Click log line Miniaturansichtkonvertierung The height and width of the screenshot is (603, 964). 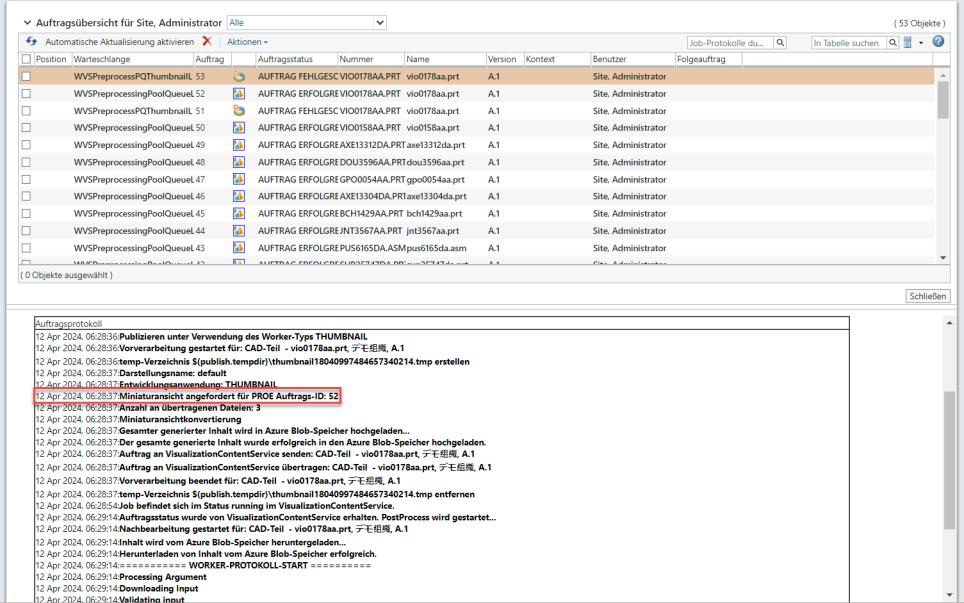pos(138,419)
